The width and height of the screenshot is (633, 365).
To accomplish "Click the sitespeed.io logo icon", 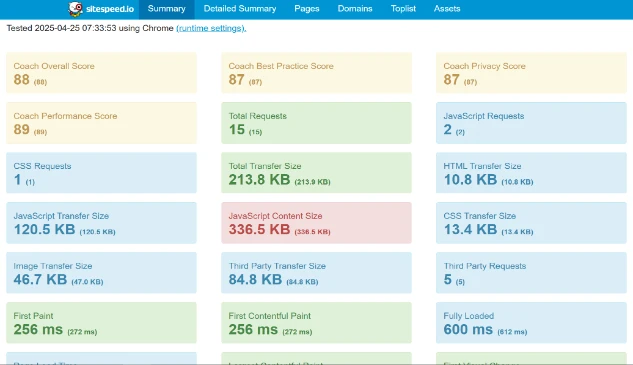I will (75, 9).
